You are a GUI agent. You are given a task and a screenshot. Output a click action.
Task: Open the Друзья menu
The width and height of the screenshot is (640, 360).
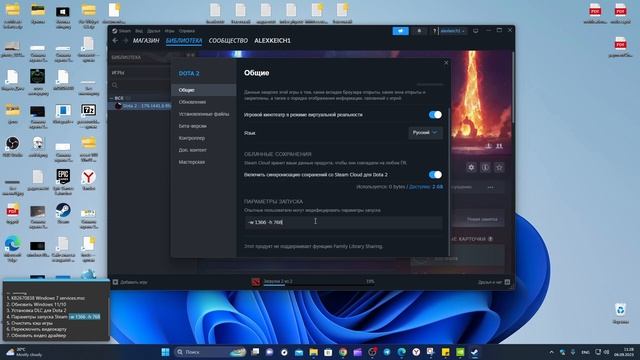(x=153, y=31)
